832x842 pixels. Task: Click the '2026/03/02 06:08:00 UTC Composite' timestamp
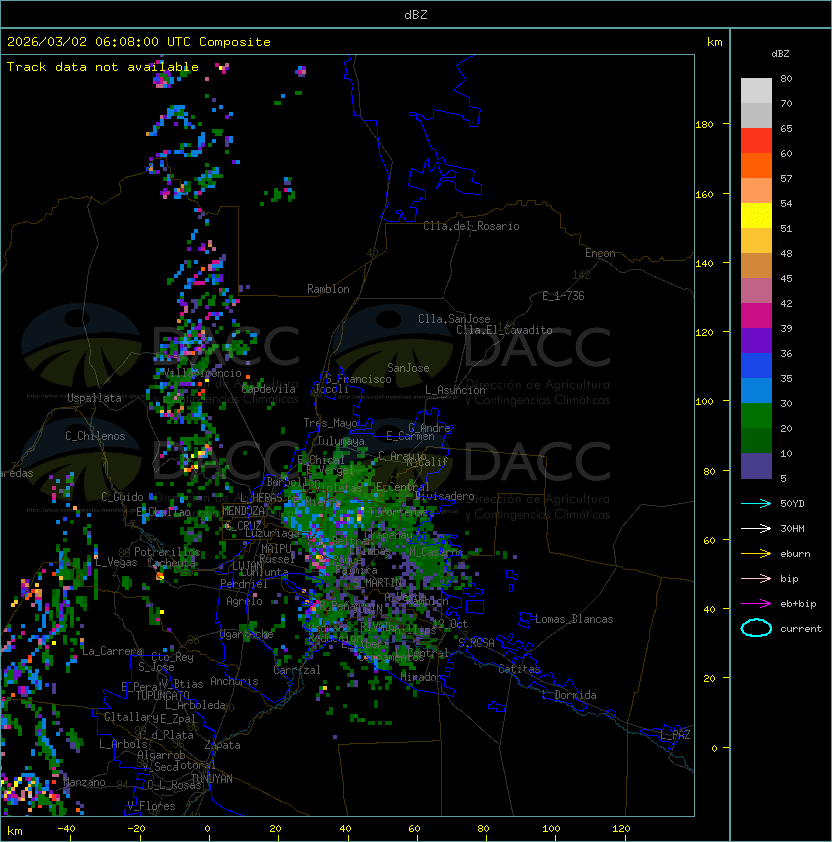tap(139, 41)
